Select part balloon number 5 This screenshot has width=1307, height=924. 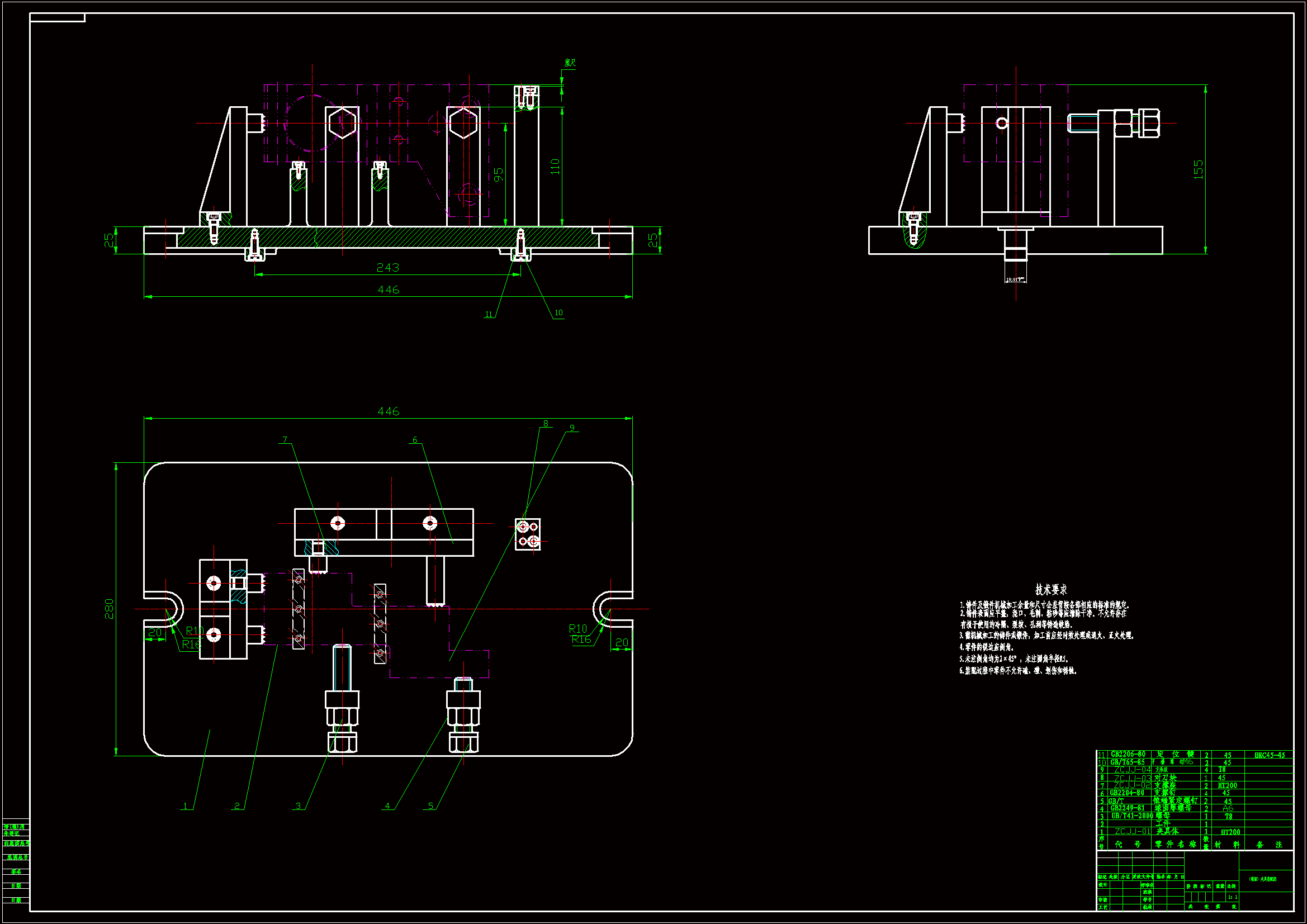coord(430,805)
